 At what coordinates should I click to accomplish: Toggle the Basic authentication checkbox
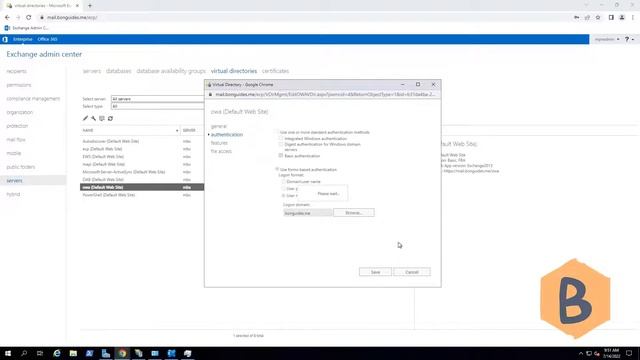(x=281, y=156)
